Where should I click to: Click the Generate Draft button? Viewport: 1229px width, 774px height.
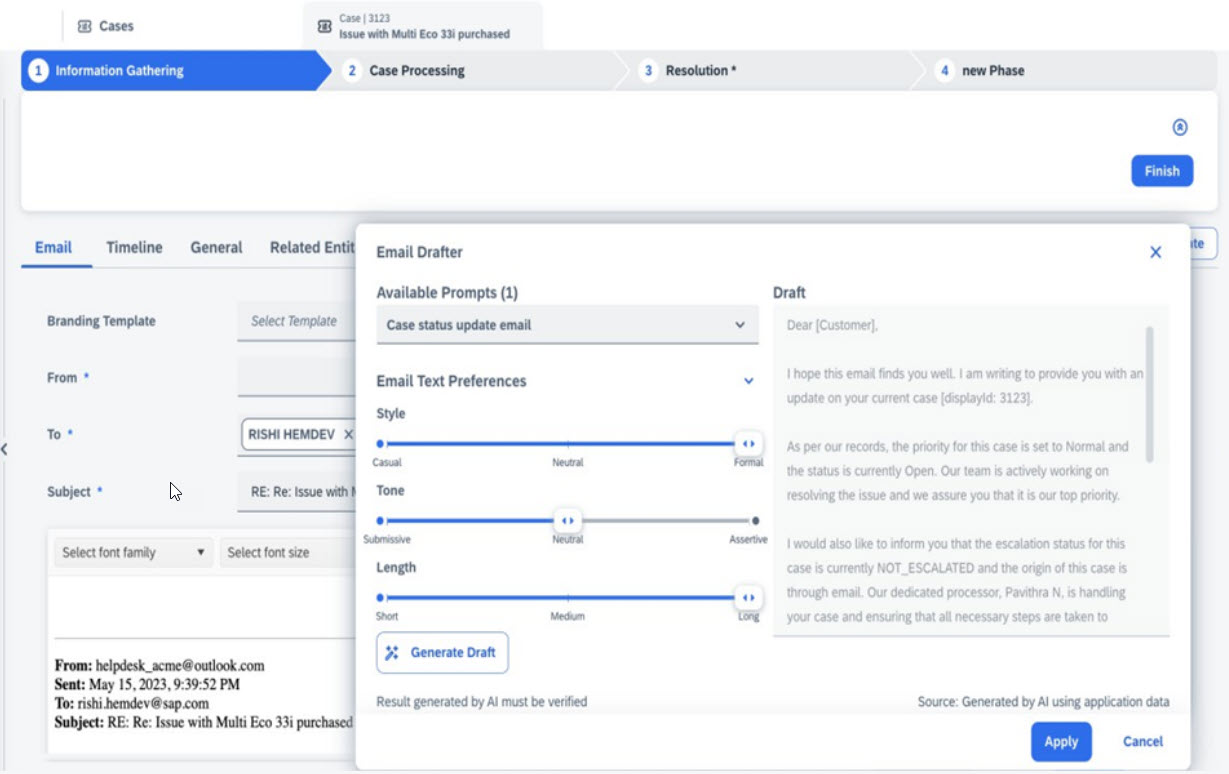[x=442, y=652]
